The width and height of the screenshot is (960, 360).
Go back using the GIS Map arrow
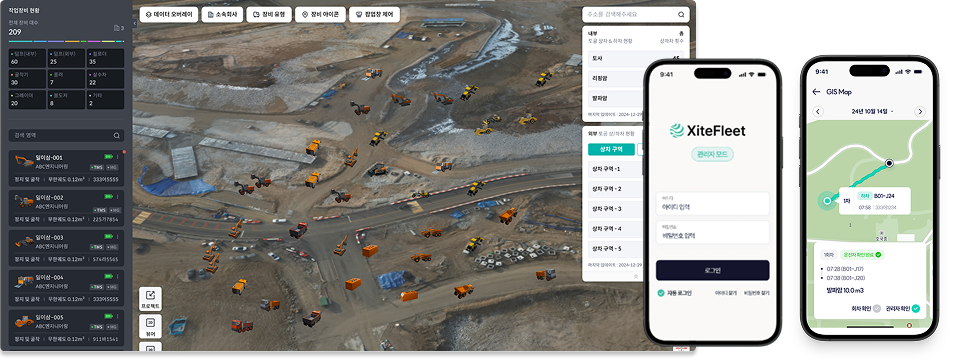pos(816,92)
